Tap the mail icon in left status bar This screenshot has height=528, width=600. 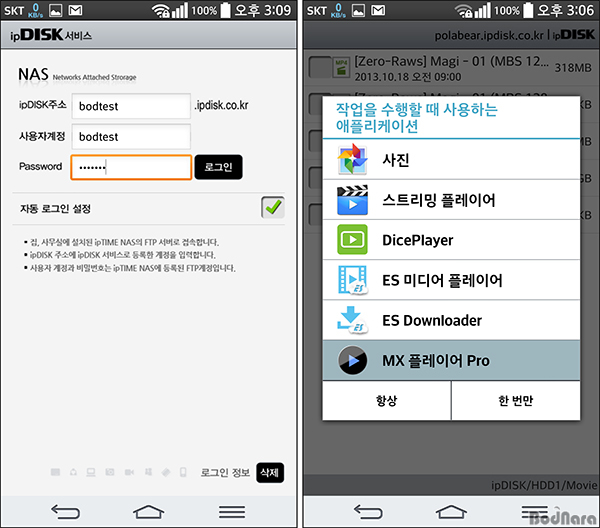[75, 10]
